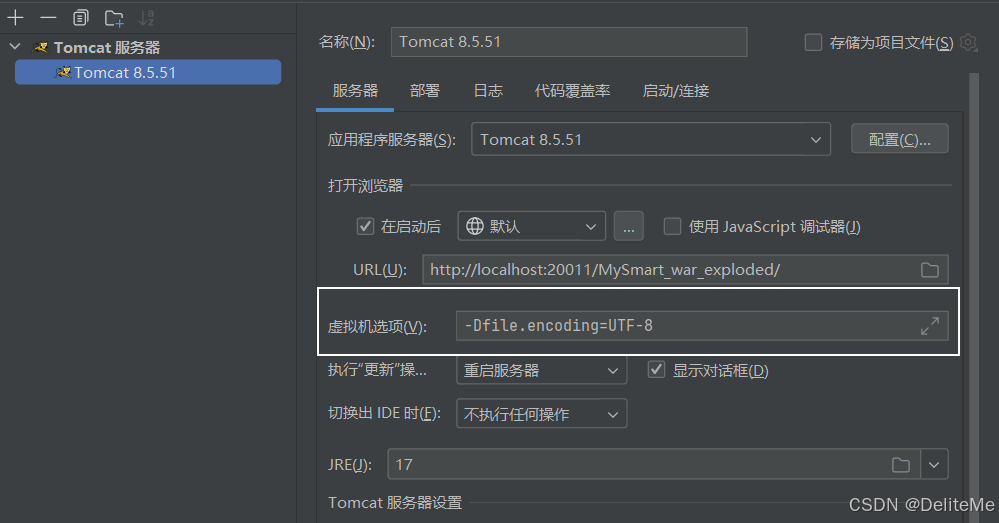Screen dimensions: 999x523
Task: Click the globe icon in the browser dropdown
Action: click(x=475, y=226)
